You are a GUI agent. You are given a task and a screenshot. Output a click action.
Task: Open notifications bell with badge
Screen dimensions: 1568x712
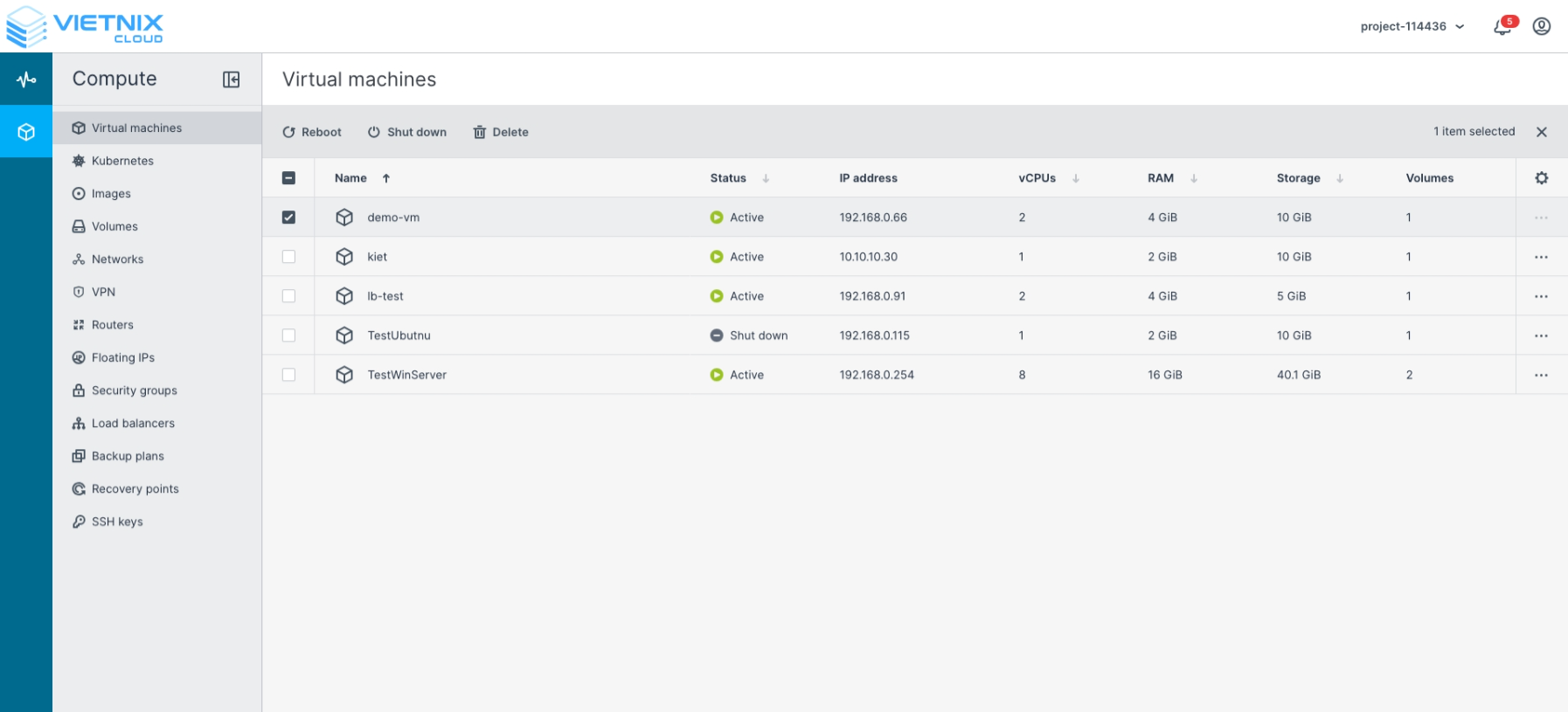tap(1503, 26)
